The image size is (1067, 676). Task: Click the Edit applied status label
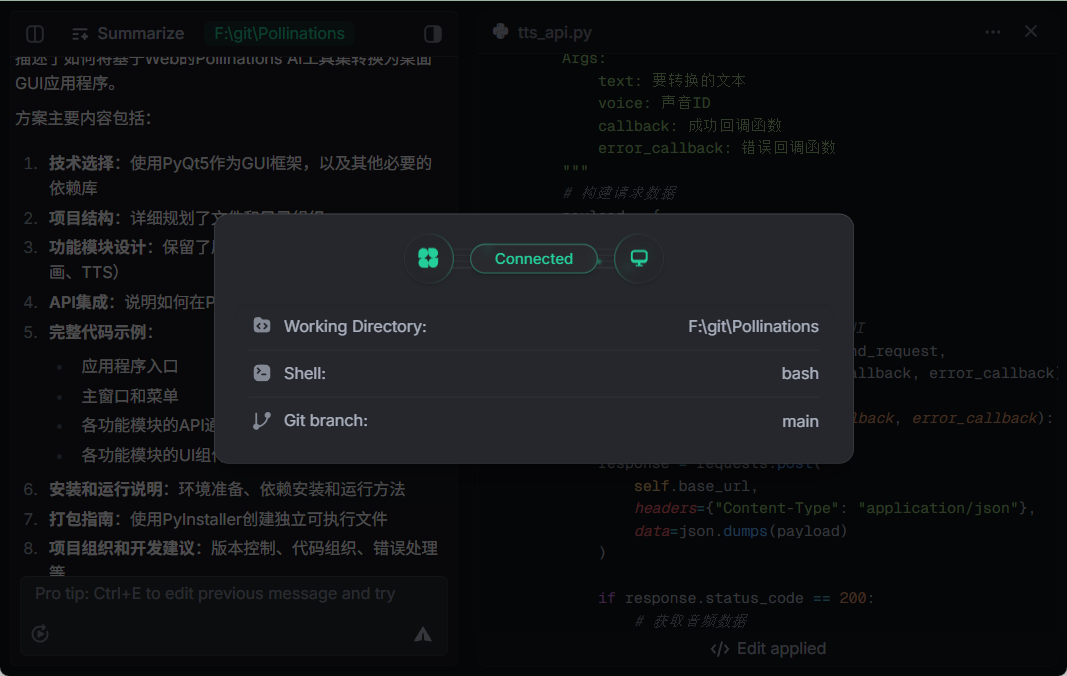coord(781,649)
